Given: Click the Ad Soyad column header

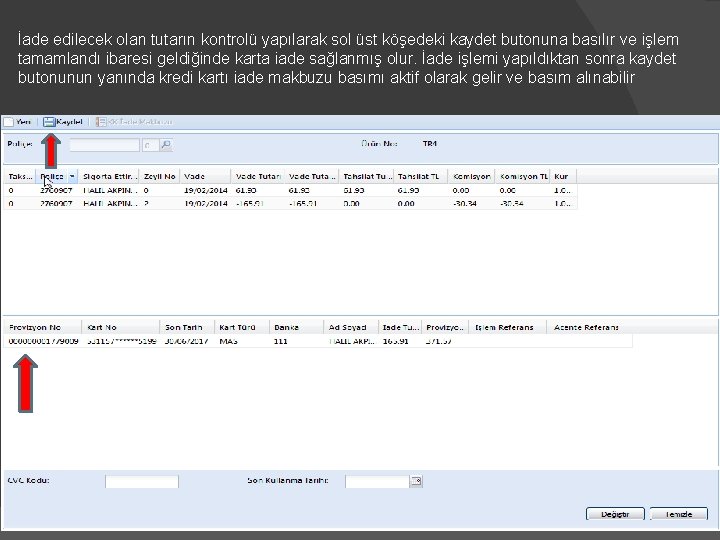Looking at the screenshot, I should (351, 327).
